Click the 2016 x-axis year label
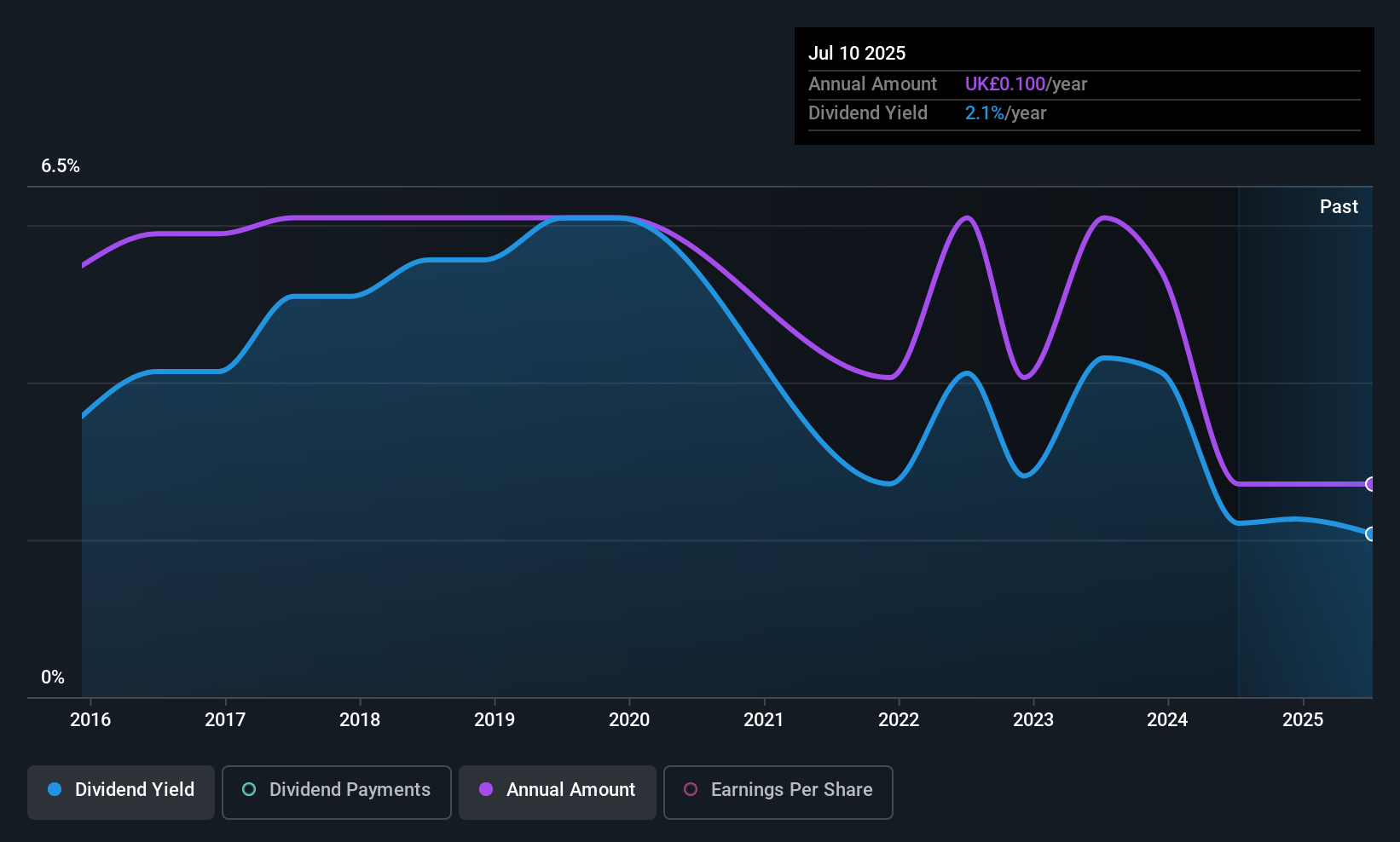The image size is (1400, 842). (x=90, y=719)
